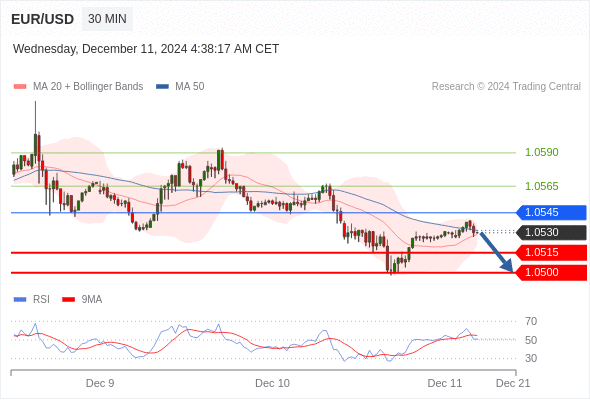Click the RSI 70 axis label

531,321
